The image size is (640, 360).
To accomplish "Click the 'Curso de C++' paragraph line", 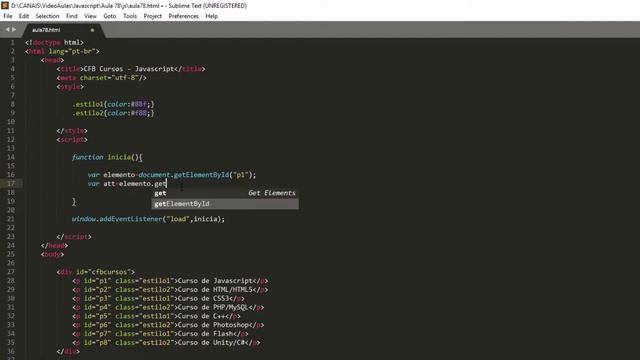I will (x=156, y=316).
